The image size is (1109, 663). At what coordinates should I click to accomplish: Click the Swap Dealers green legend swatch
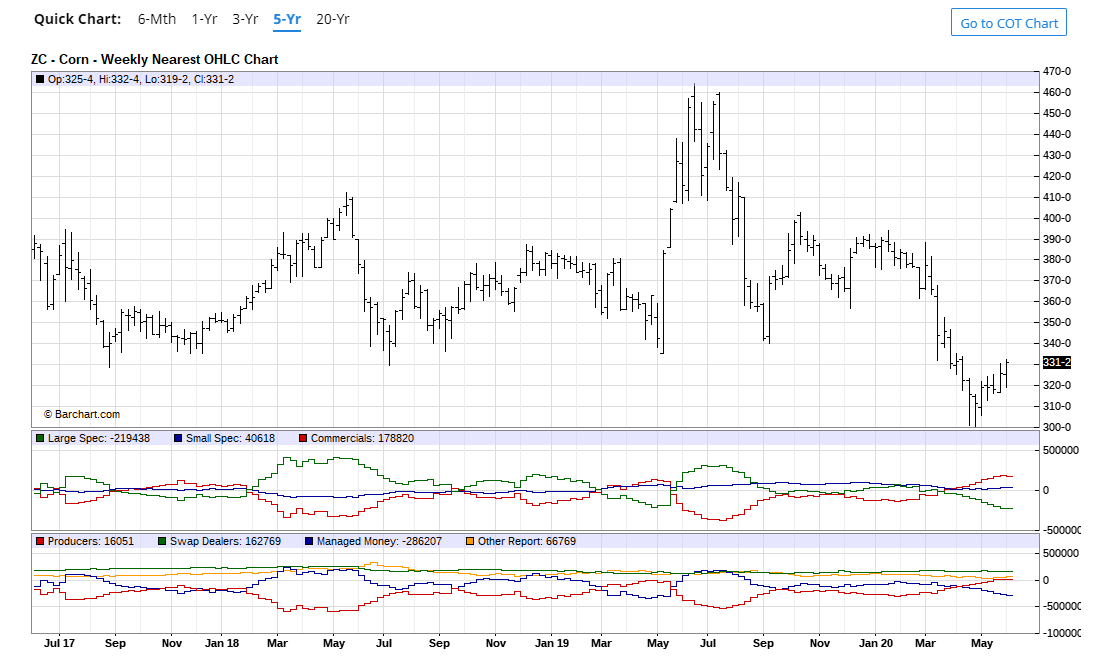point(162,541)
